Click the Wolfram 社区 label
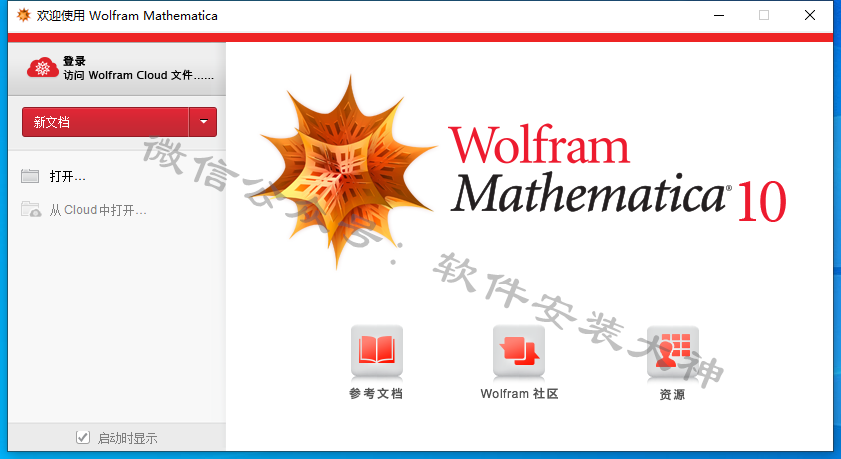The image size is (841, 459). click(519, 394)
